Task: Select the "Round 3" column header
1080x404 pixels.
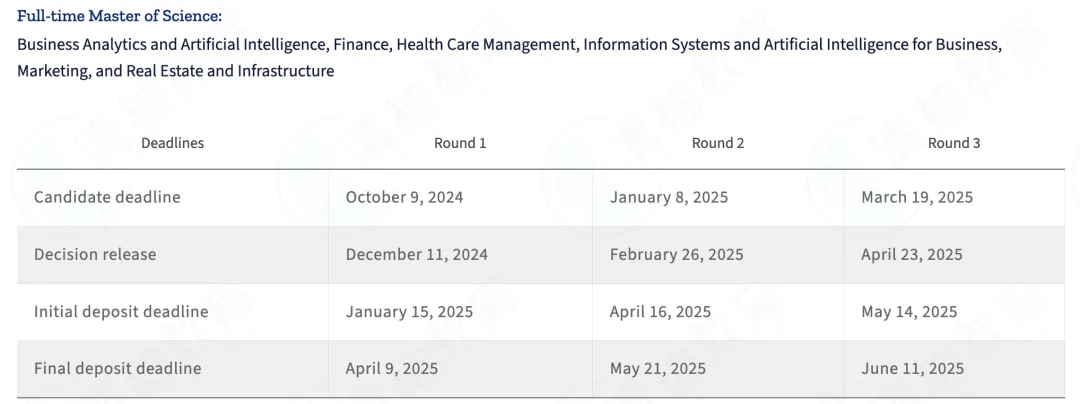Action: [x=954, y=143]
